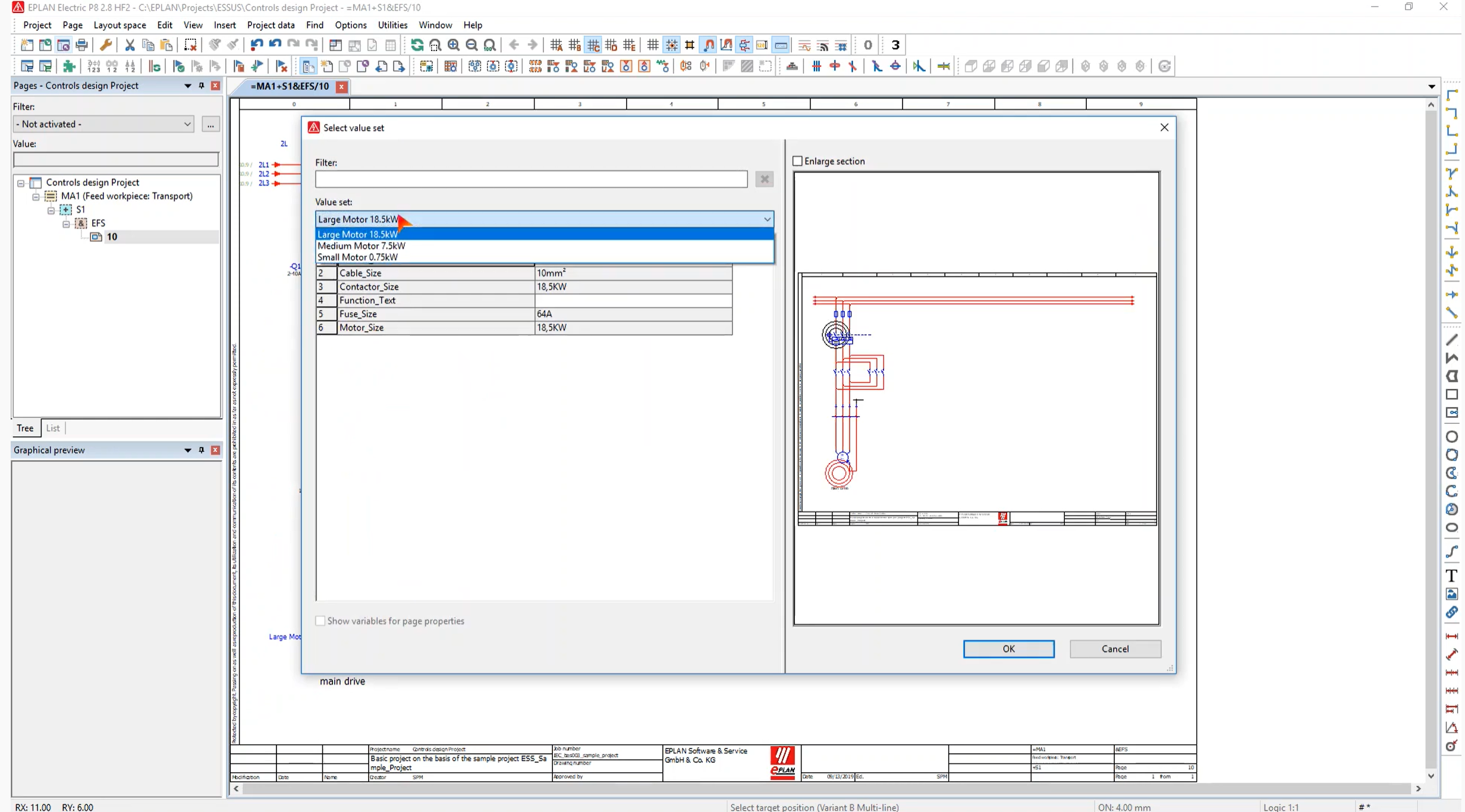Click OK to confirm the value set
The width and height of the screenshot is (1465, 812).
[x=1008, y=649]
